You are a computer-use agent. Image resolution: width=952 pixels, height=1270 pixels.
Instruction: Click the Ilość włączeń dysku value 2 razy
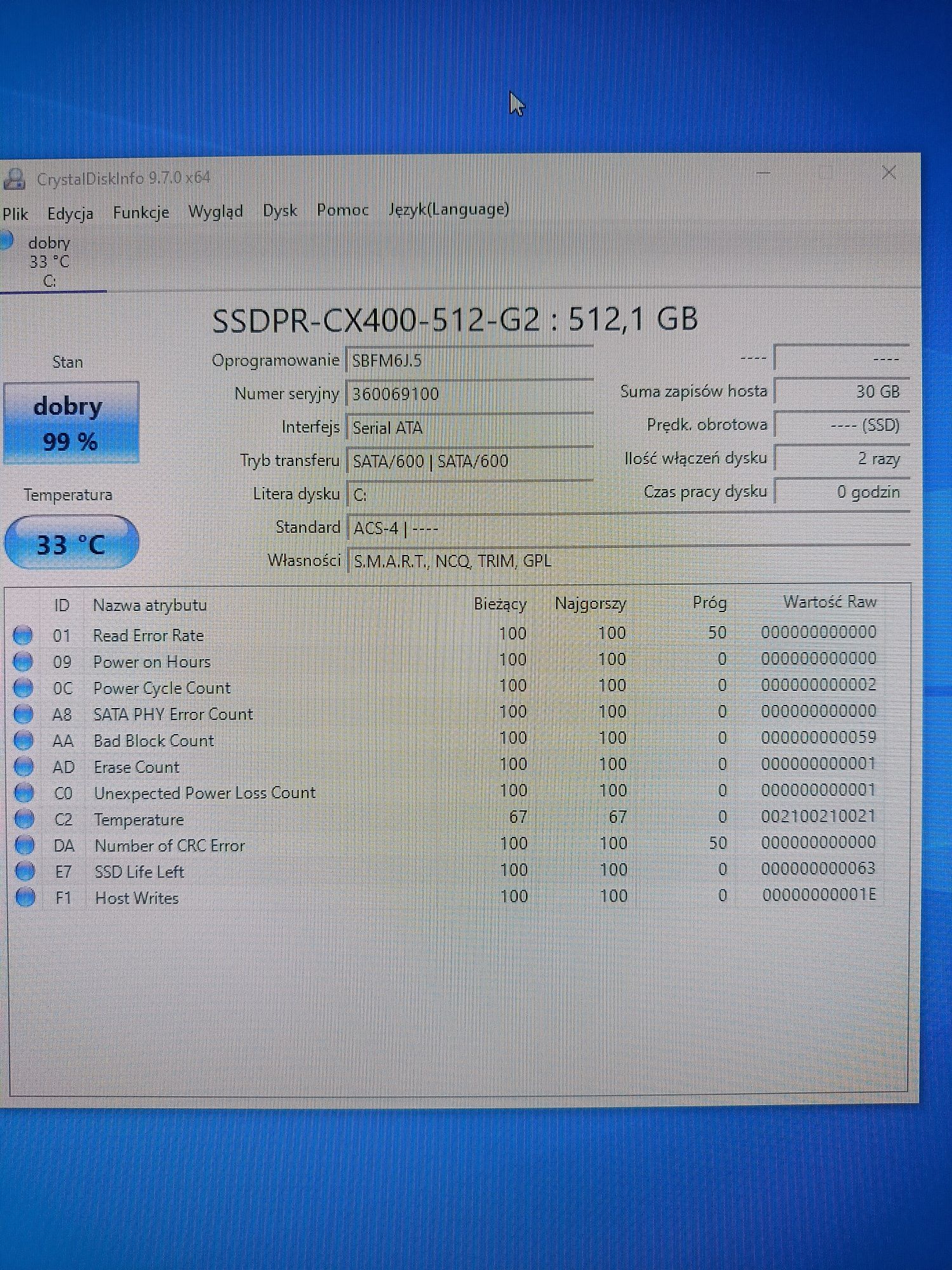[x=842, y=458]
